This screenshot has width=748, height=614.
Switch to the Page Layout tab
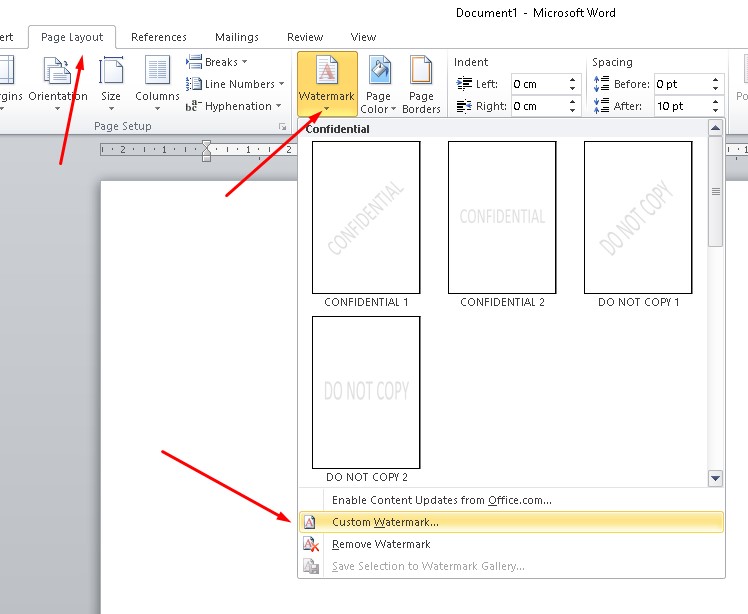pos(72,37)
